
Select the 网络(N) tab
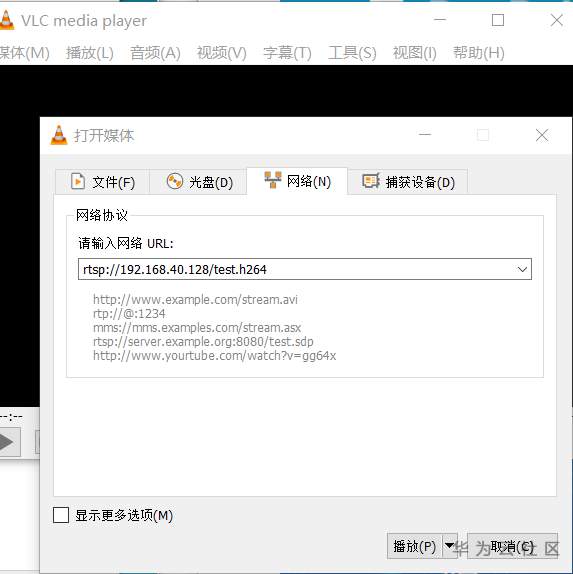click(297, 181)
